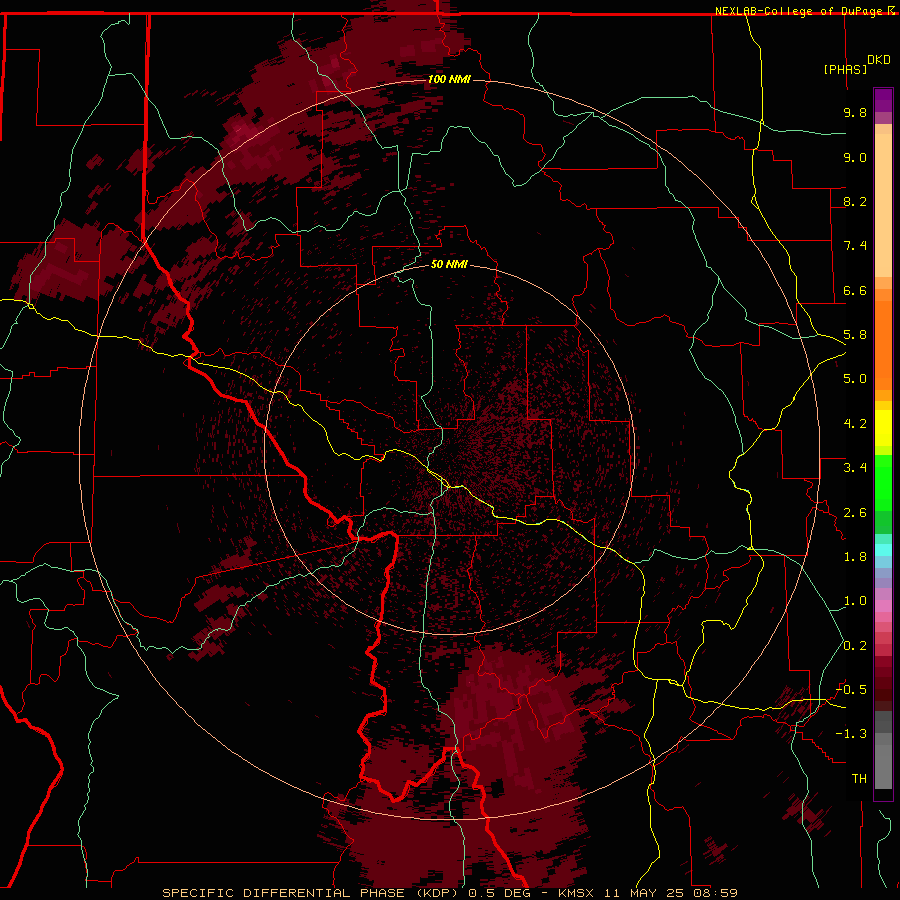Click the 08:59 timestamp

[x=715, y=893]
